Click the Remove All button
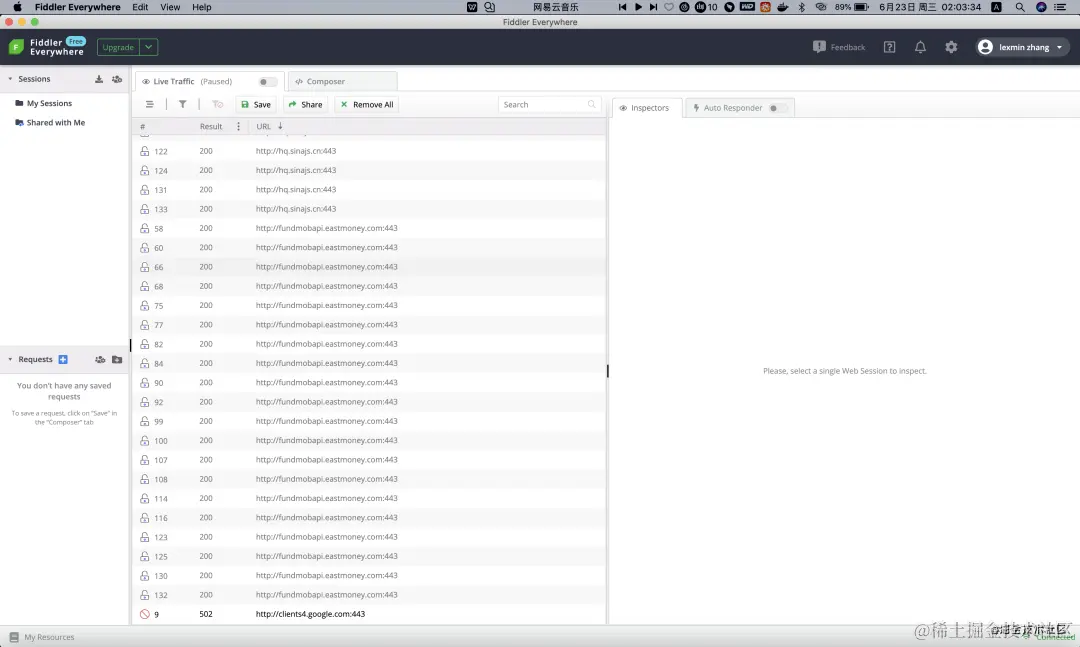 click(367, 105)
